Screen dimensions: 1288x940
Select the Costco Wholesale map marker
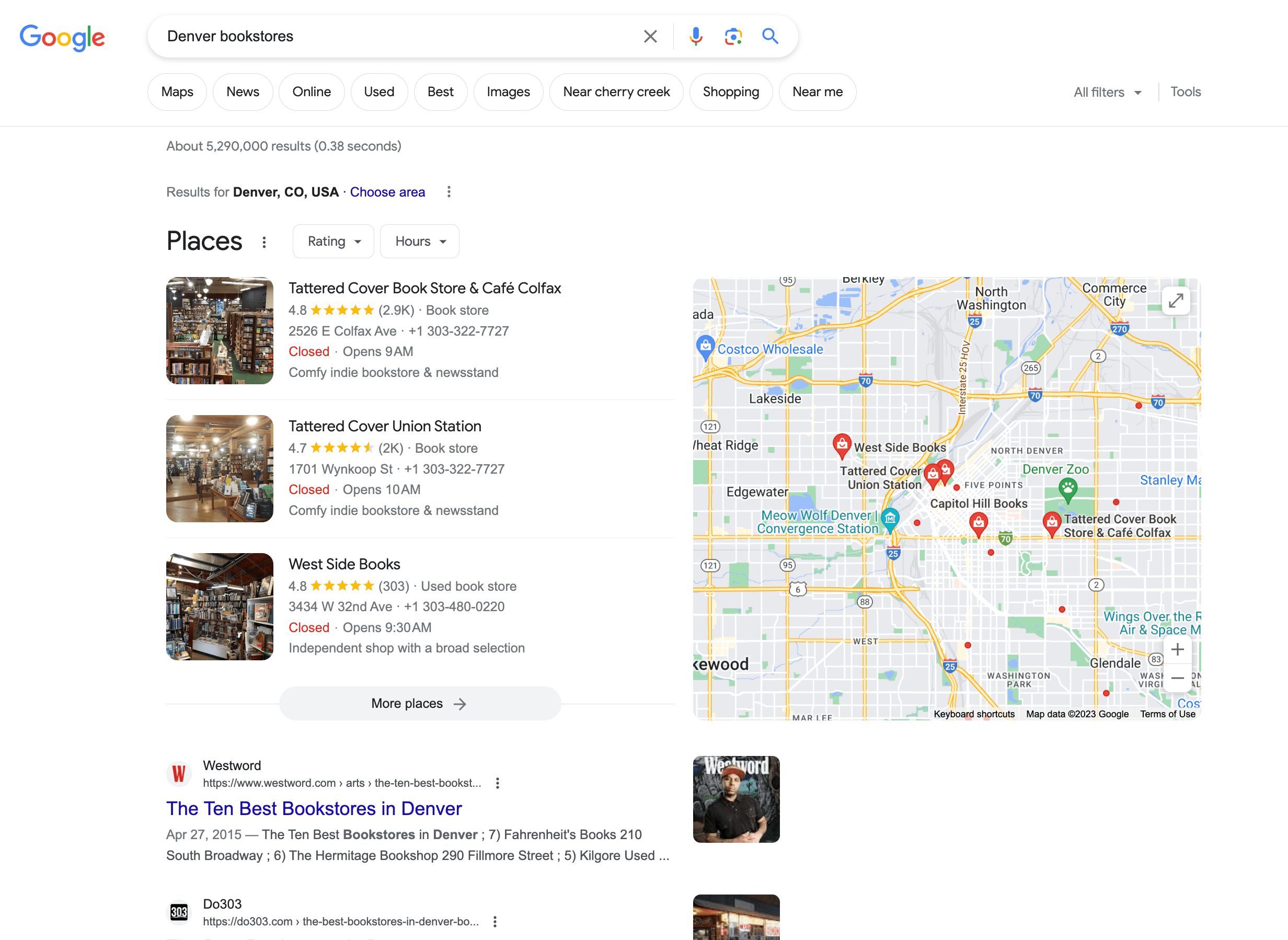click(706, 348)
